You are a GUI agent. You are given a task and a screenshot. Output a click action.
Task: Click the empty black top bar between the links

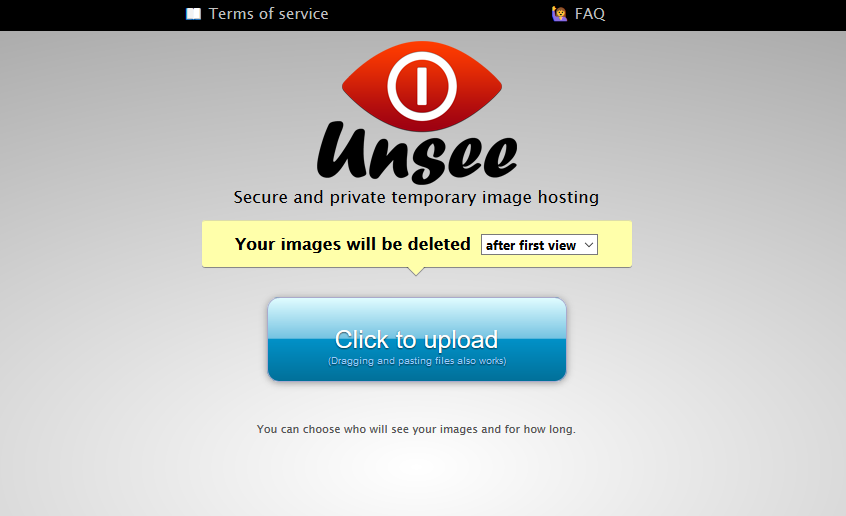440,14
